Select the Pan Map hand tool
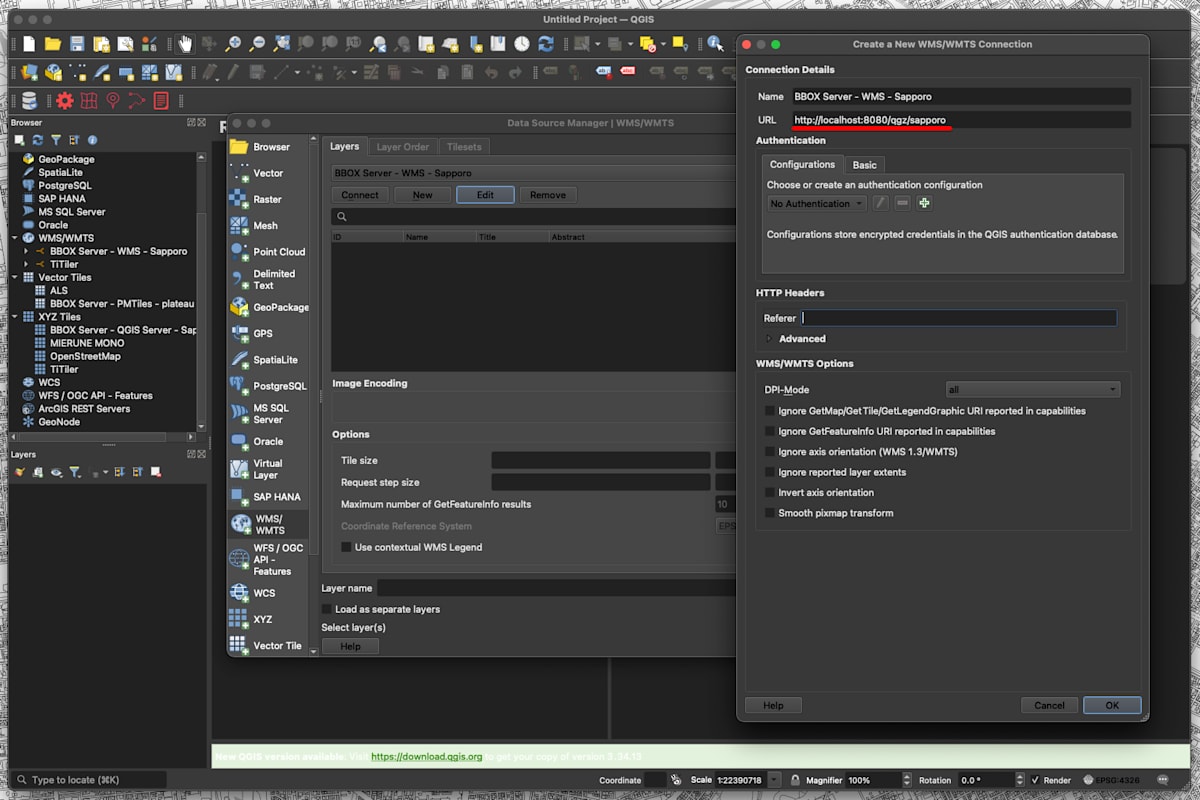Screen dimensions: 1200x800 point(185,44)
